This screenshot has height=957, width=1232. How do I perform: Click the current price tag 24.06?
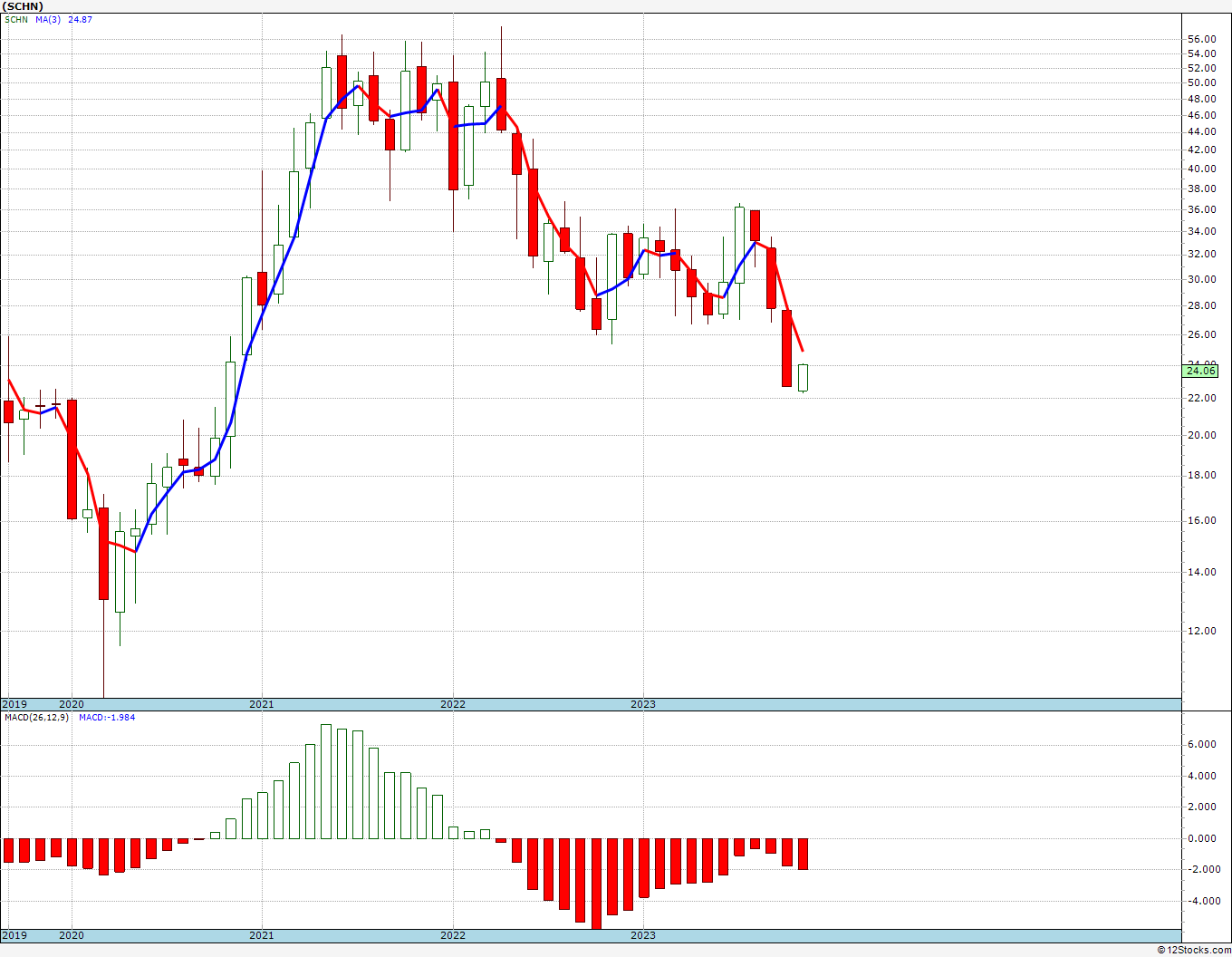[x=1200, y=371]
